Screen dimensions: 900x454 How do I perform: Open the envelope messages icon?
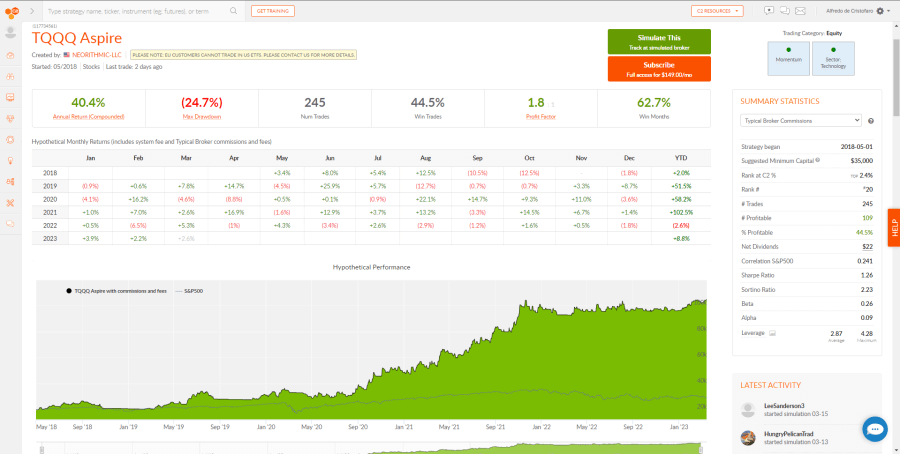tap(800, 11)
